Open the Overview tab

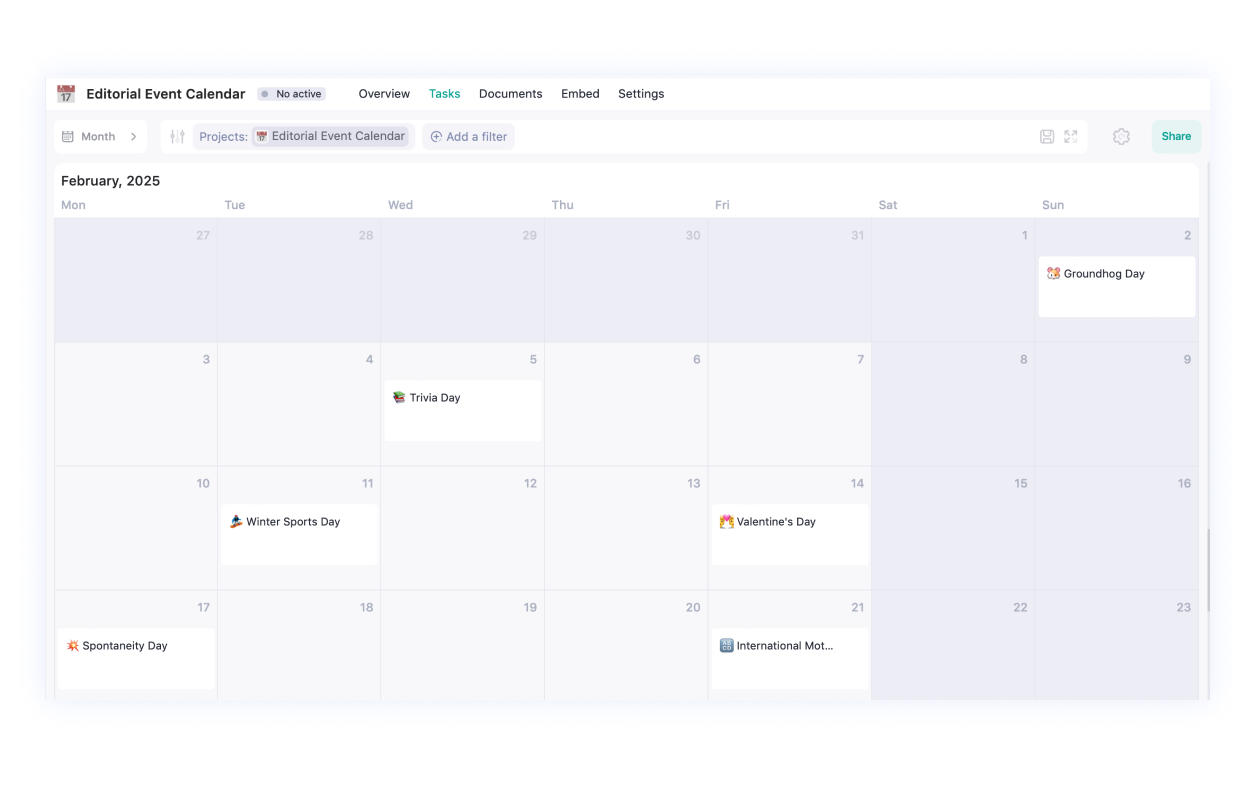tap(384, 93)
